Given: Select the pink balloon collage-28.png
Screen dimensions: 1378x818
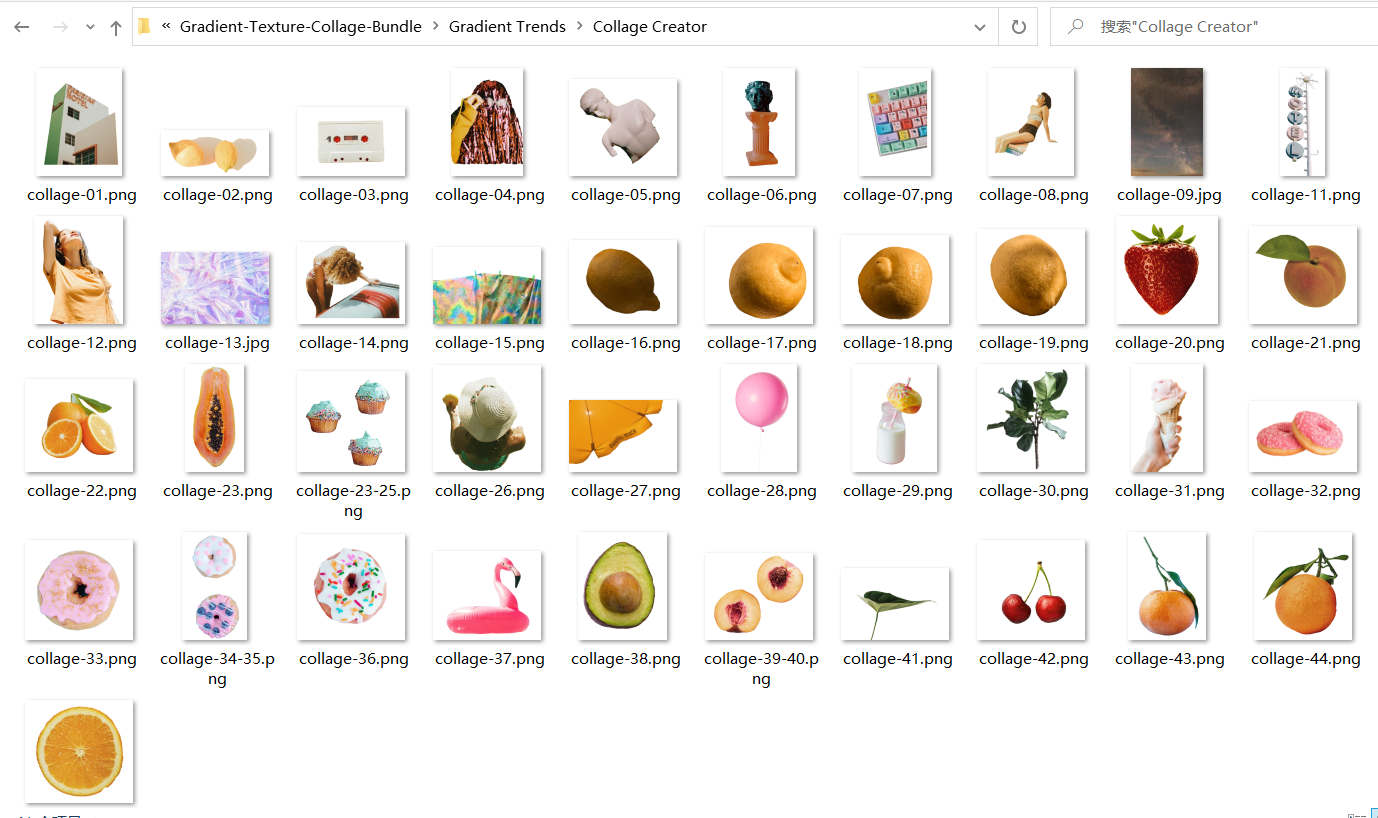Looking at the screenshot, I should pos(759,418).
